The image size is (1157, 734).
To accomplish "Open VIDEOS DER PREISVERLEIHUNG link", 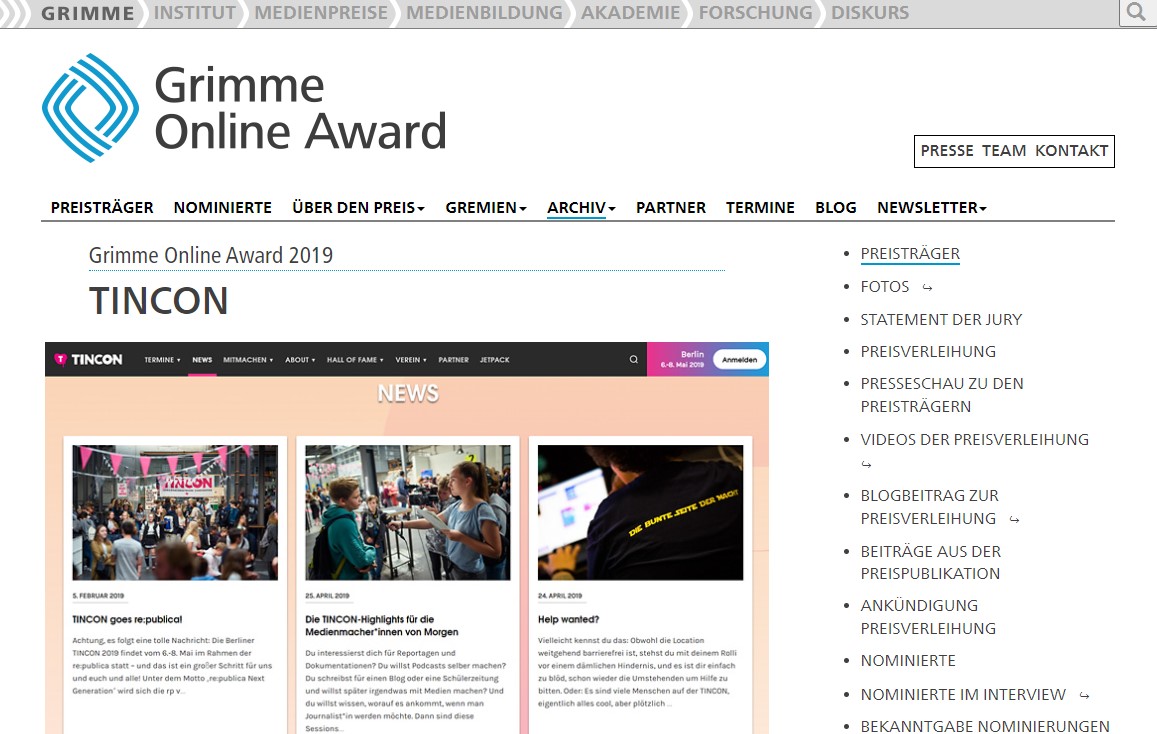I will tap(975, 440).
